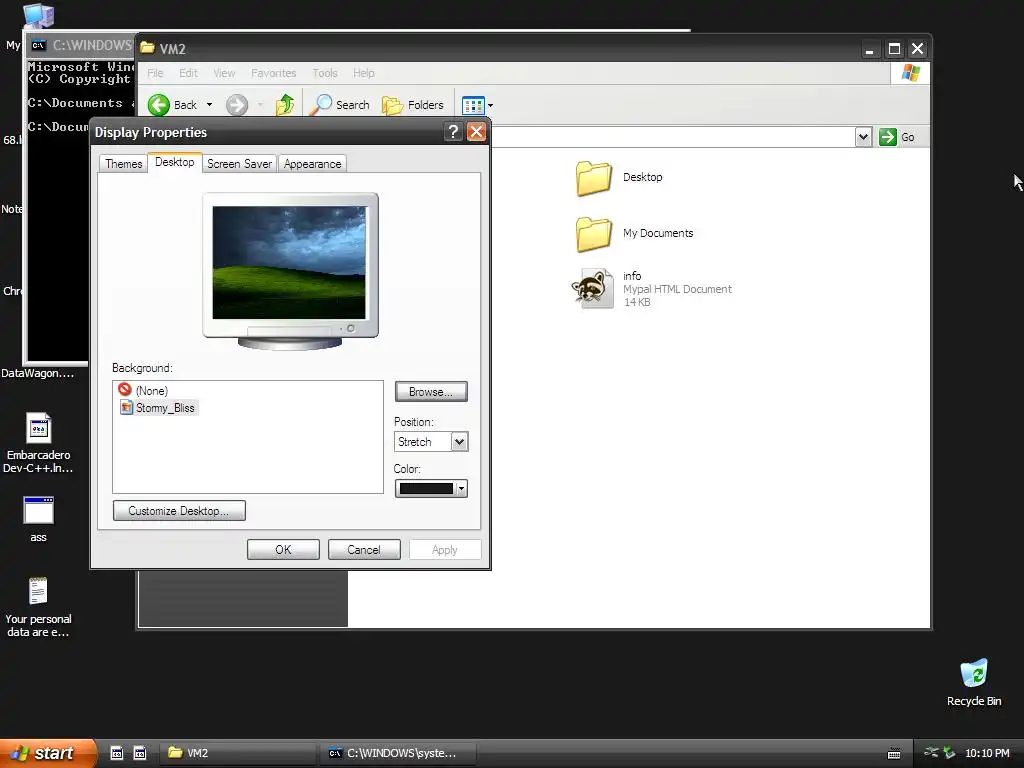Switch to the Appearance tab
The width and height of the screenshot is (1024, 768).
pyautogui.click(x=312, y=164)
